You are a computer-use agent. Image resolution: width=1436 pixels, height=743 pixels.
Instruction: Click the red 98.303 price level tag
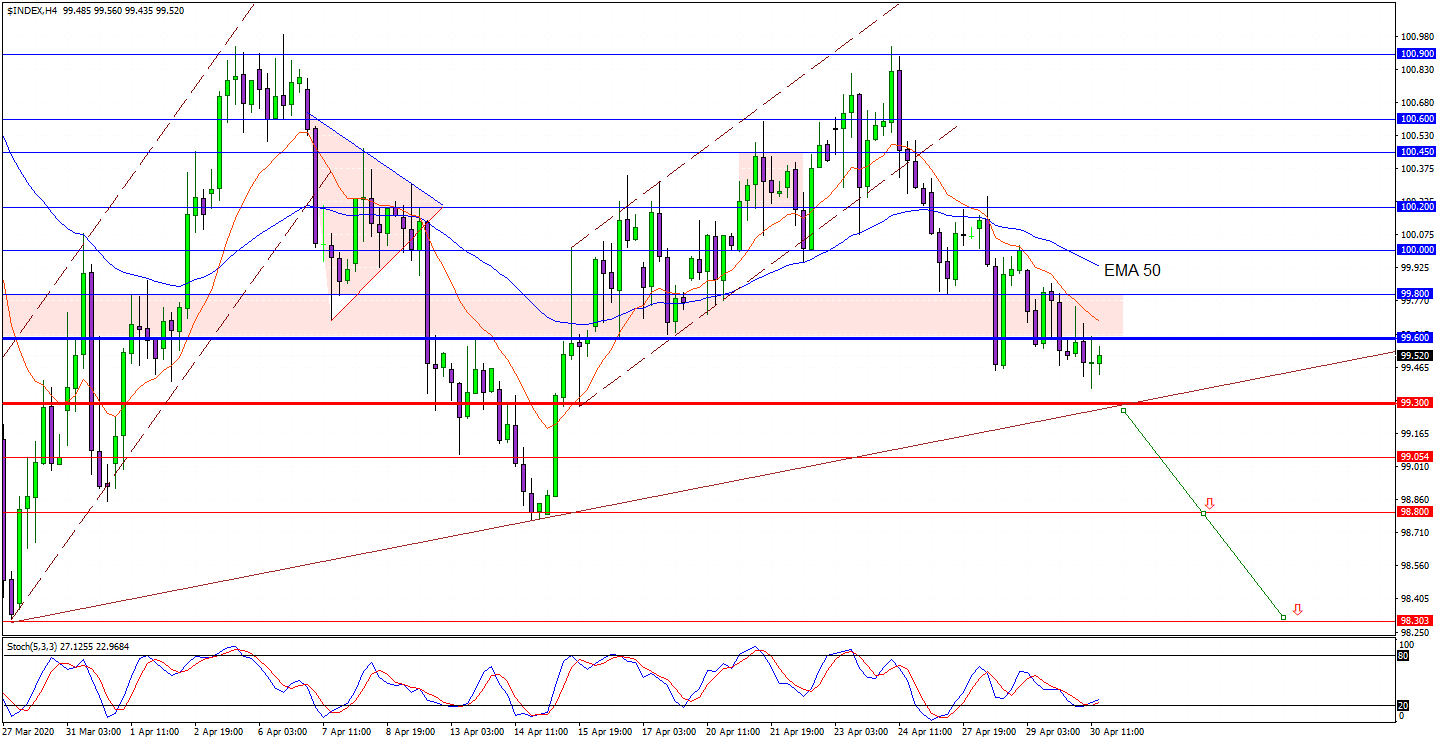[x=1416, y=621]
